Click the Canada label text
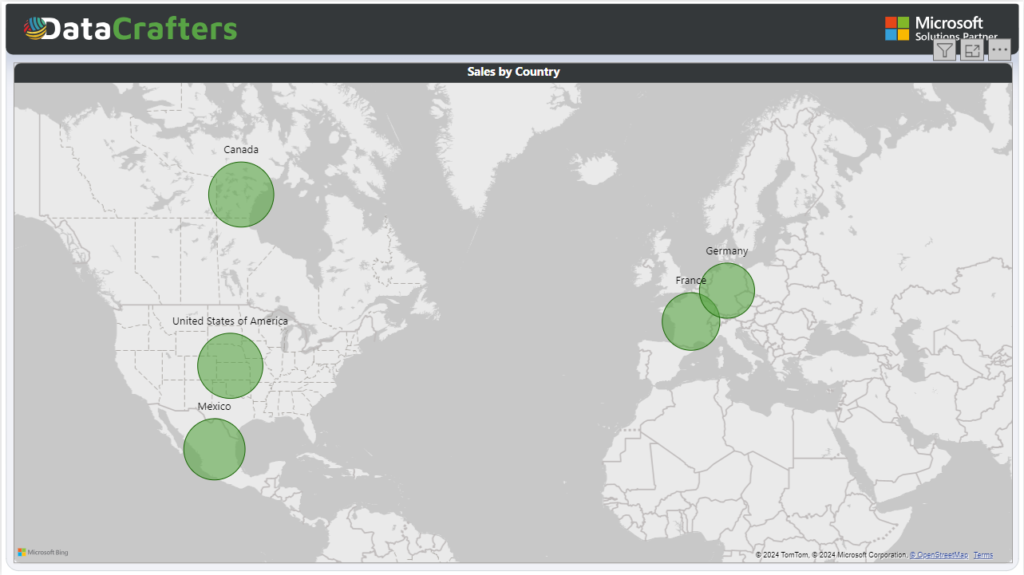This screenshot has height=575, width=1024. [241, 150]
